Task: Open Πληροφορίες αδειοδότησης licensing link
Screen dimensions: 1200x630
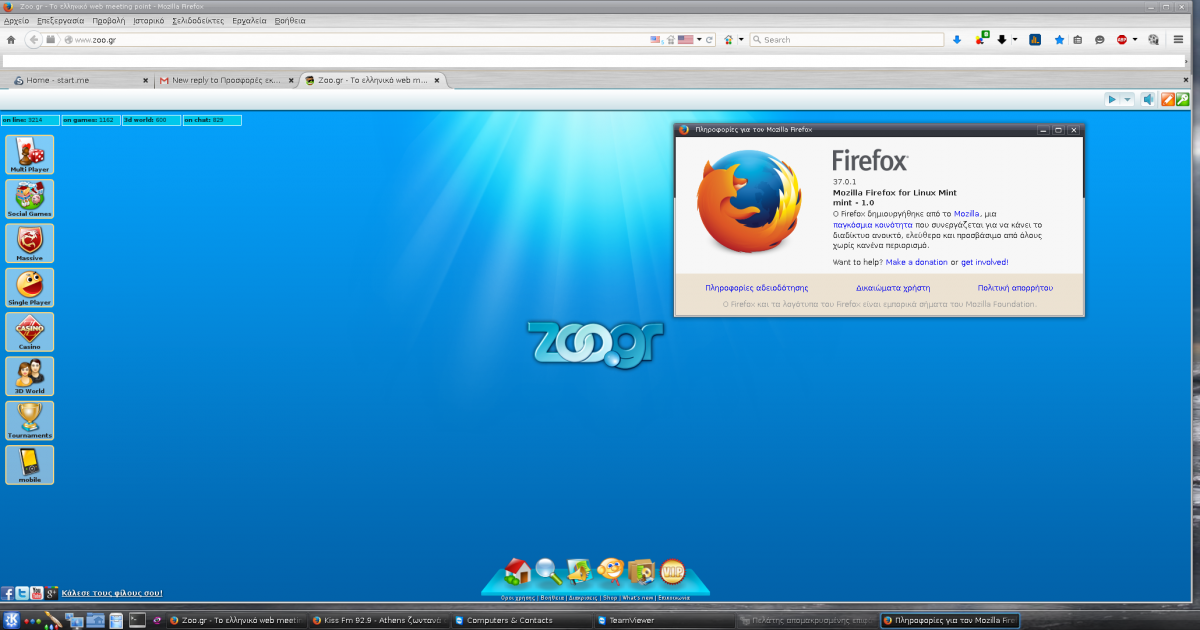Action: pyautogui.click(x=757, y=288)
